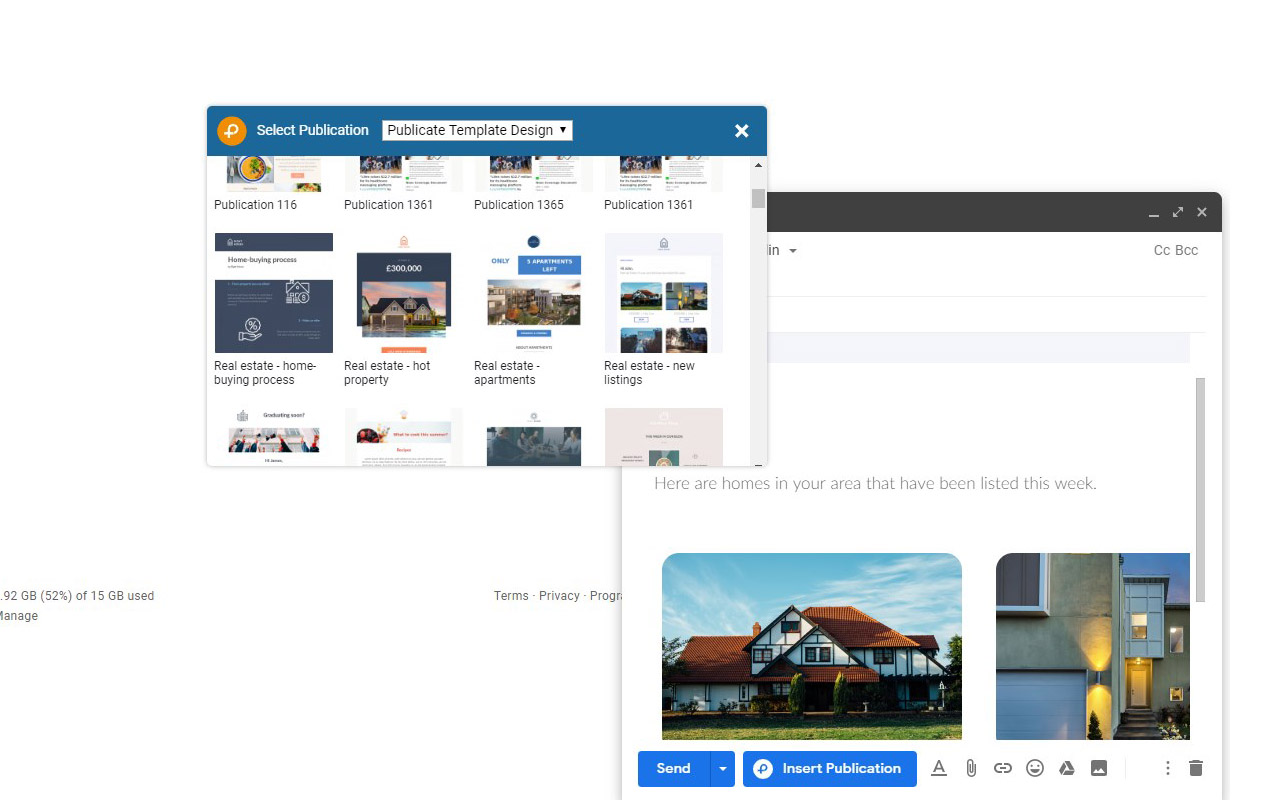Viewport: 1280px width, 800px height.
Task: Click the Manage storage link
Action: [x=17, y=616]
